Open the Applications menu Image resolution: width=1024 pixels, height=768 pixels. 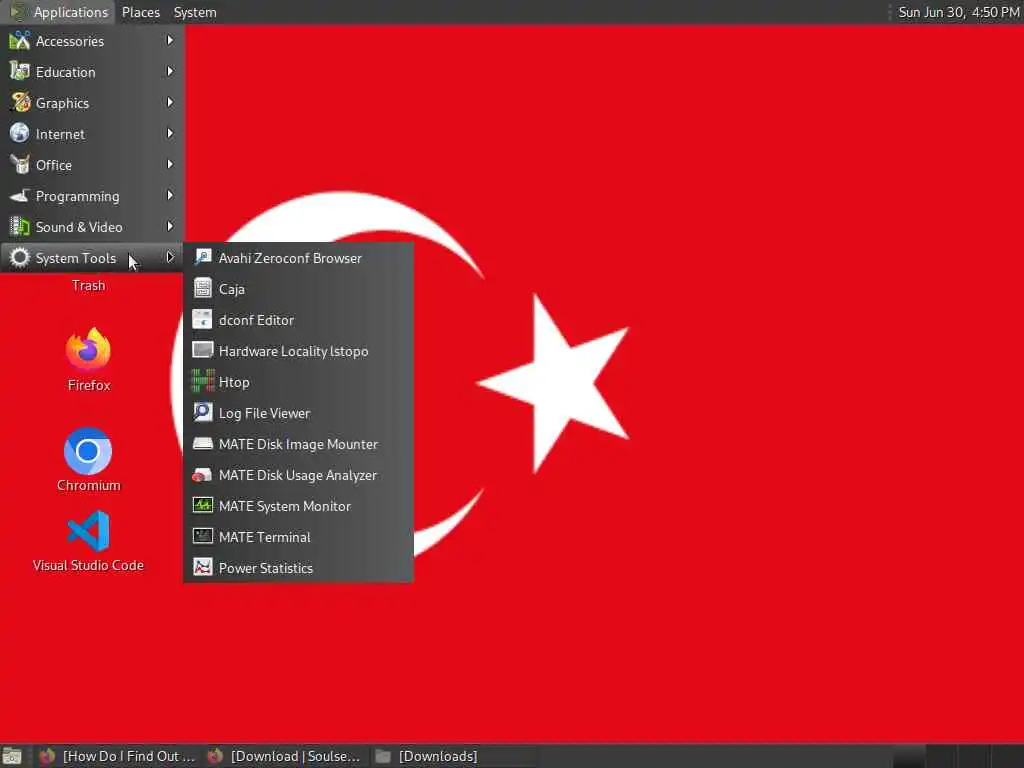coord(59,12)
